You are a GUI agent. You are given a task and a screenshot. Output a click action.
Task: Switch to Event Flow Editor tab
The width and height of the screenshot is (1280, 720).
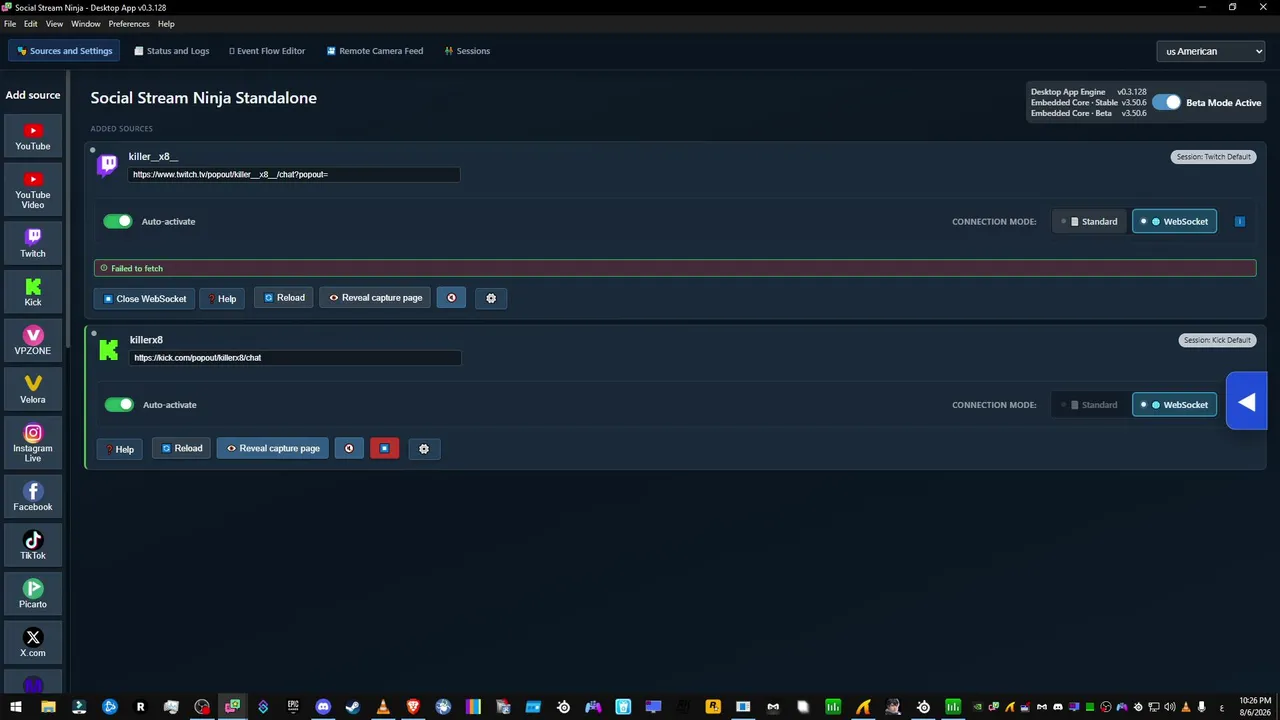[x=267, y=51]
